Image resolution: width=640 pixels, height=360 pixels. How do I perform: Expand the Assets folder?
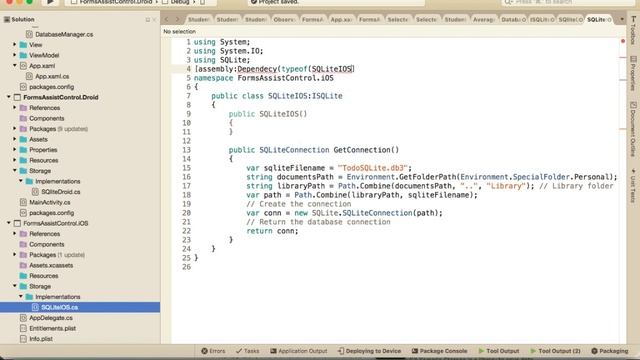pos(15,139)
